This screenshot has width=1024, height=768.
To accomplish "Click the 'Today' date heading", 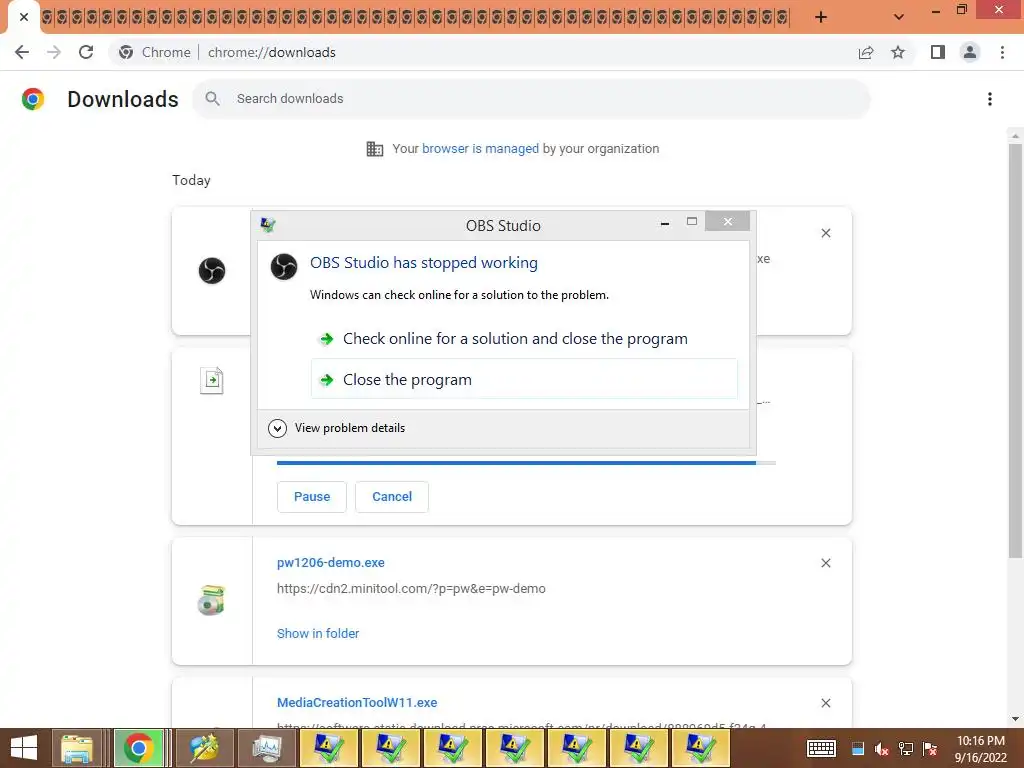I will point(191,180).
